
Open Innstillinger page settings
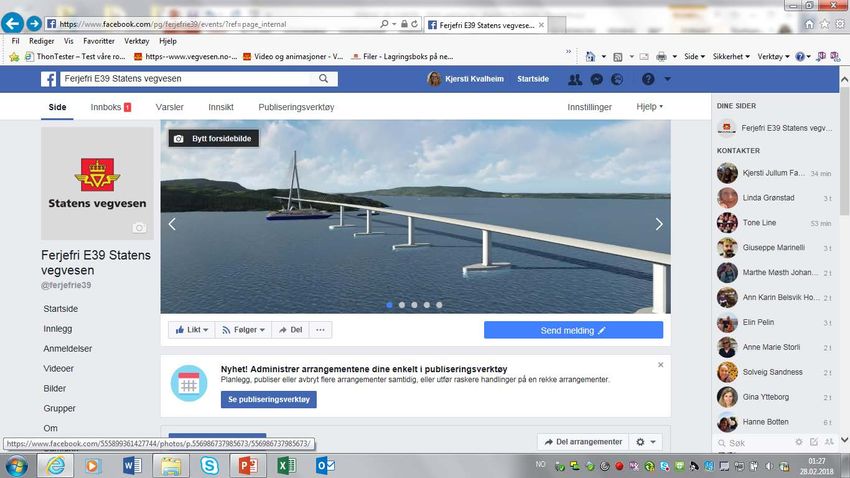pyautogui.click(x=589, y=107)
